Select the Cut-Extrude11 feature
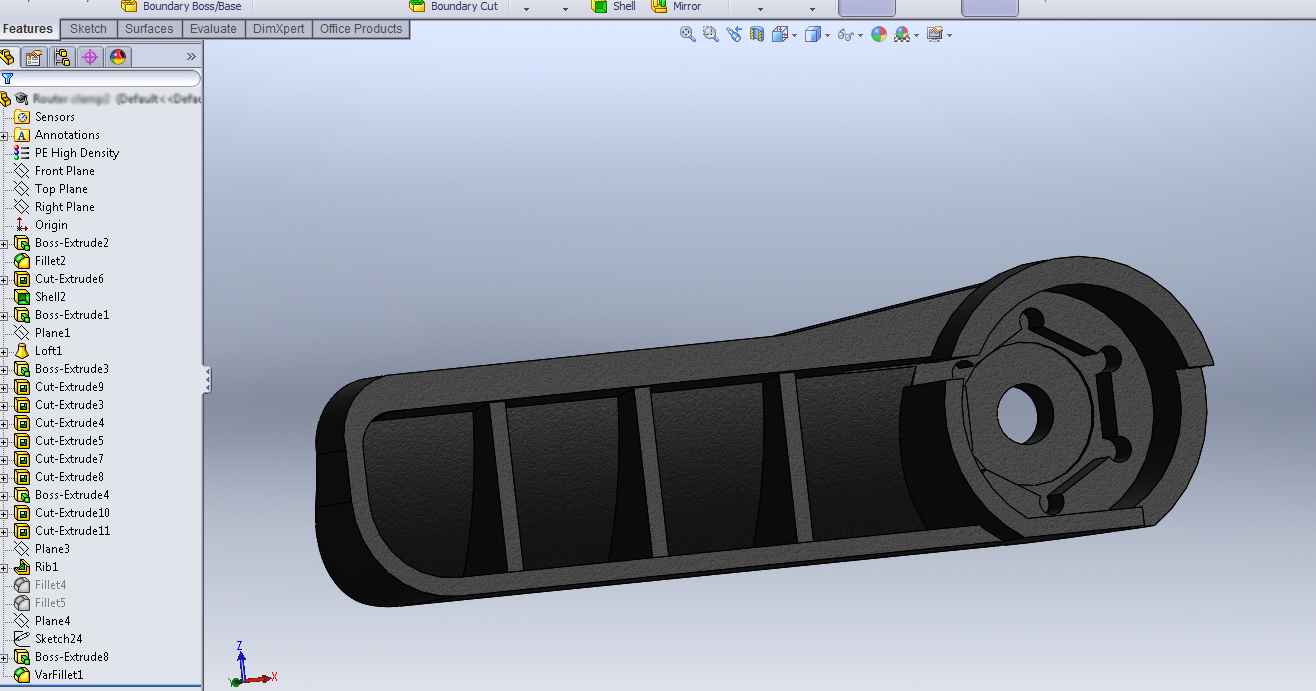Screen dimensions: 1316x691 point(72,531)
